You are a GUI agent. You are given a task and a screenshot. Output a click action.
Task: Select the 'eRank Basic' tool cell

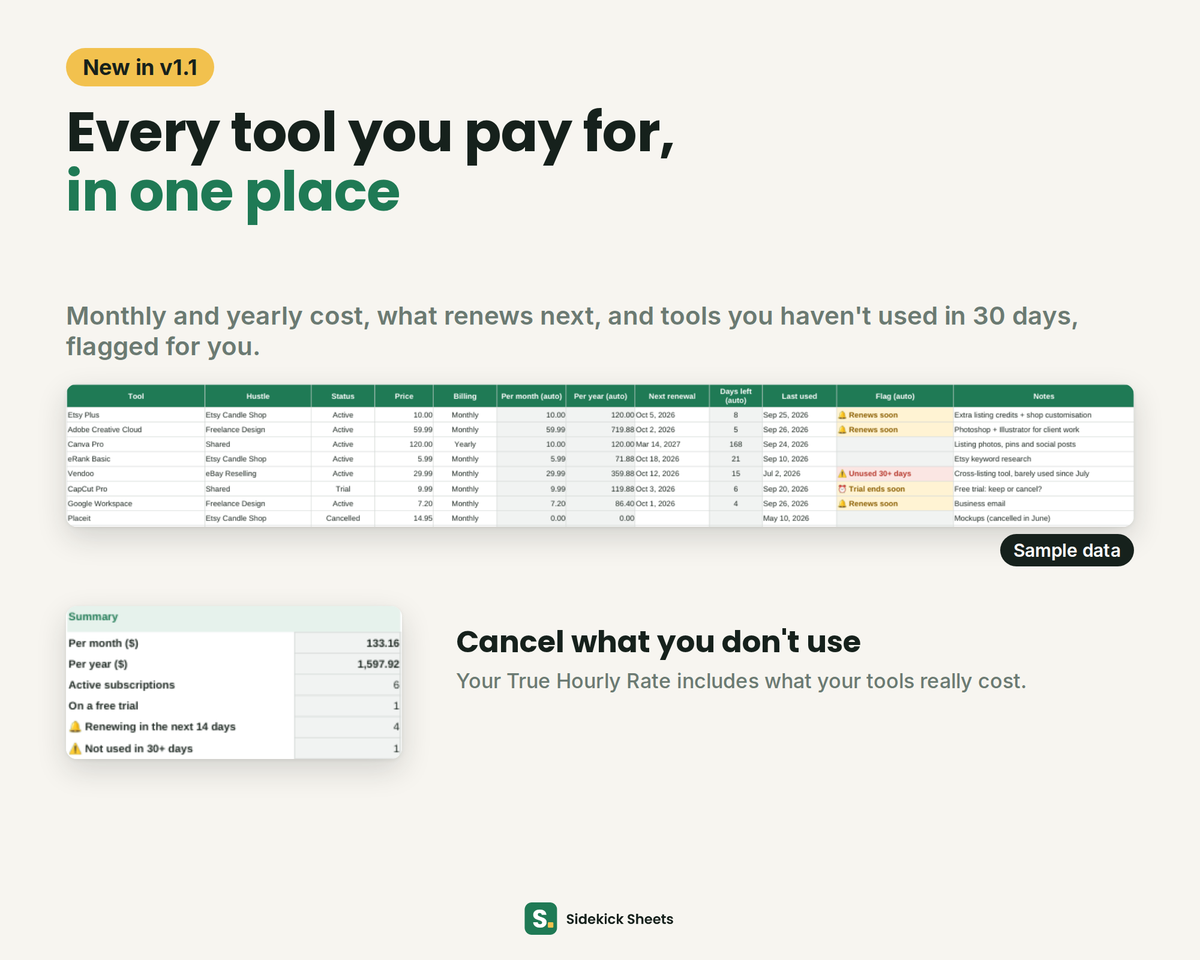[x=136, y=459]
